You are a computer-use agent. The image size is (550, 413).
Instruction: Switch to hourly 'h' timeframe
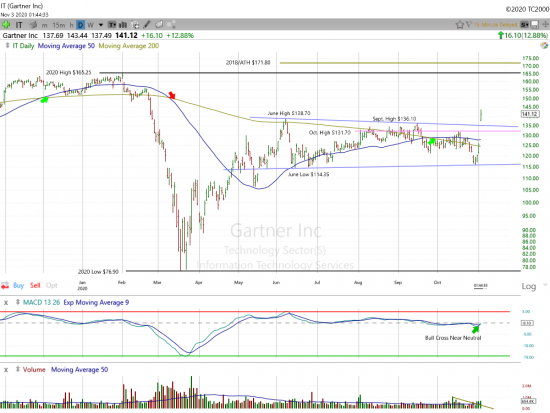71,25
